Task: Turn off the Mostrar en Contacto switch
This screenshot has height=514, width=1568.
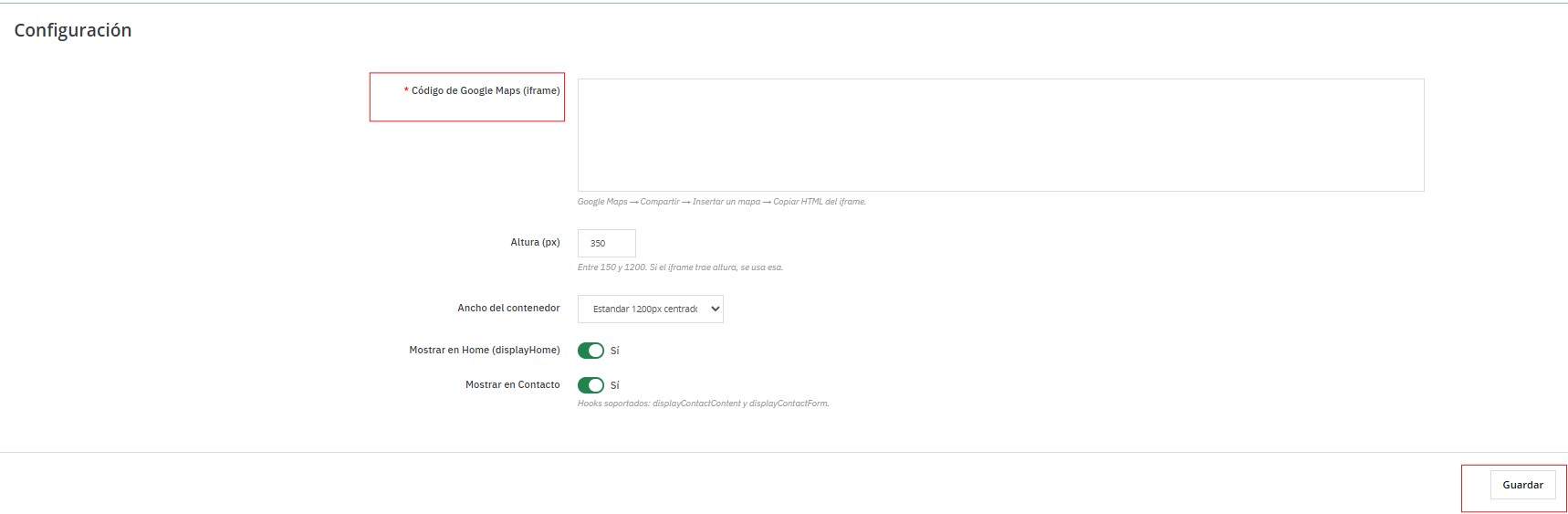Action: click(591, 385)
